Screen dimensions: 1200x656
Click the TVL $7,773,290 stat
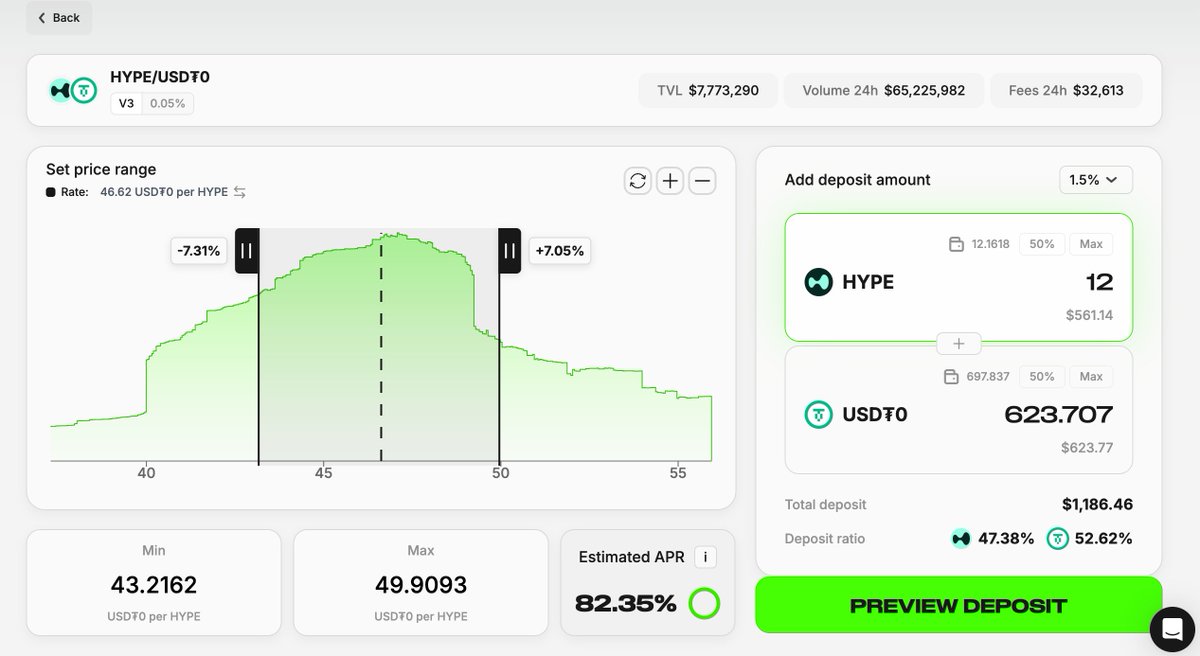click(x=708, y=90)
